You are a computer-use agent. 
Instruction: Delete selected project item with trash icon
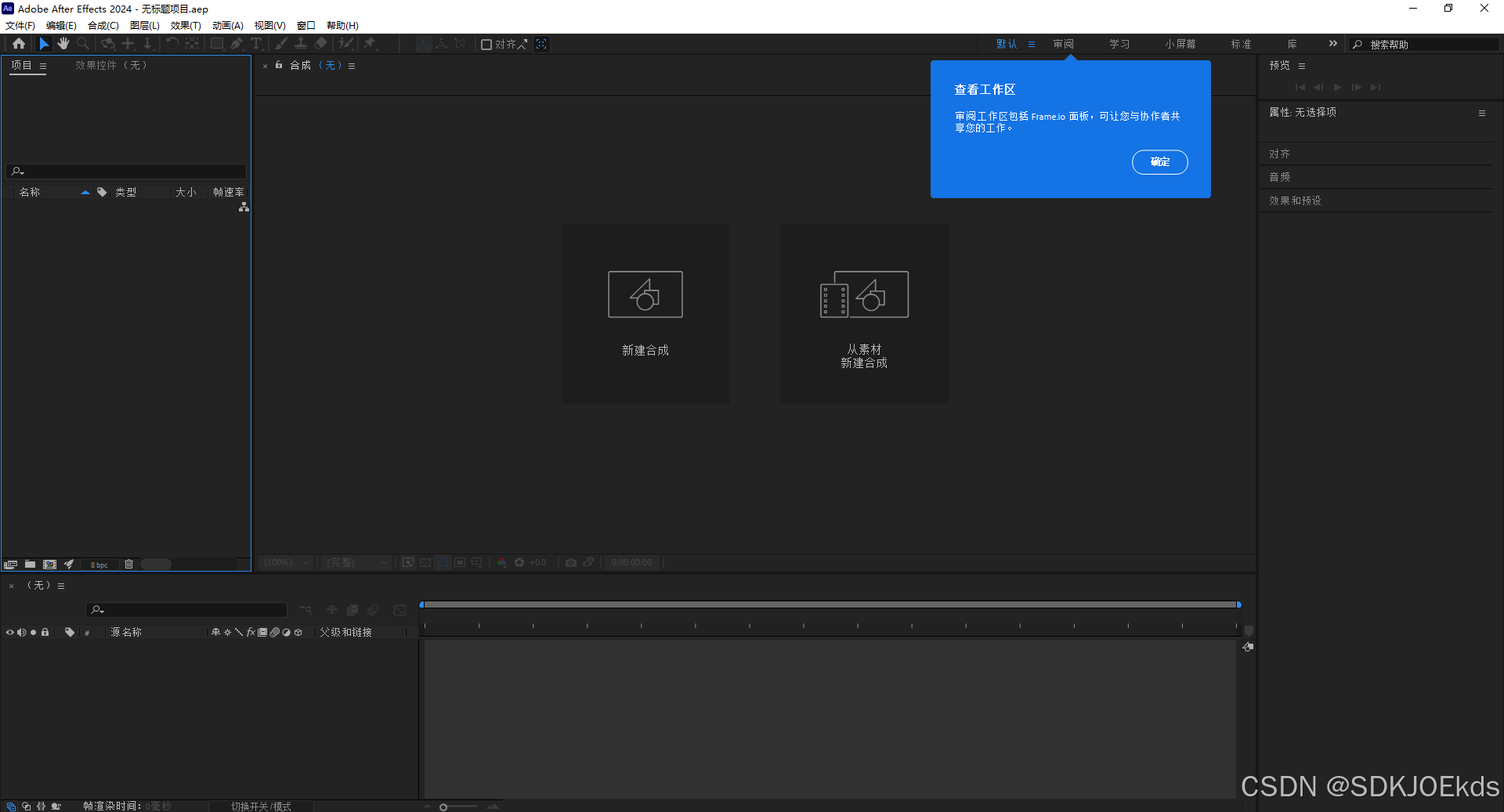tap(129, 565)
